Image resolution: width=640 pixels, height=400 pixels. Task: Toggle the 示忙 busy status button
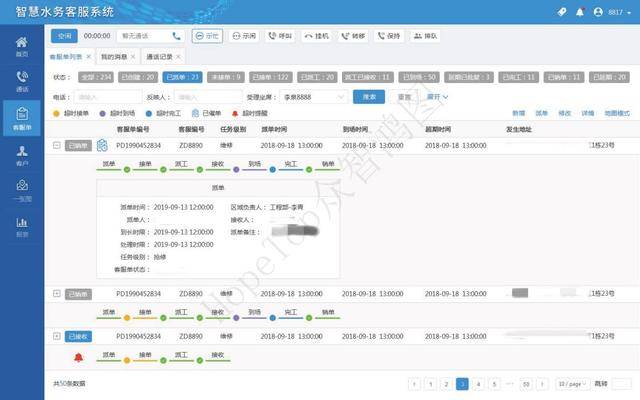(x=207, y=35)
